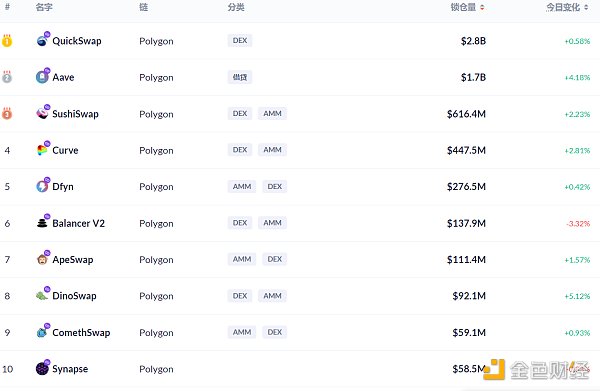Click the Curve rainbow logo icon
This screenshot has width=600, height=391.
(x=42, y=150)
